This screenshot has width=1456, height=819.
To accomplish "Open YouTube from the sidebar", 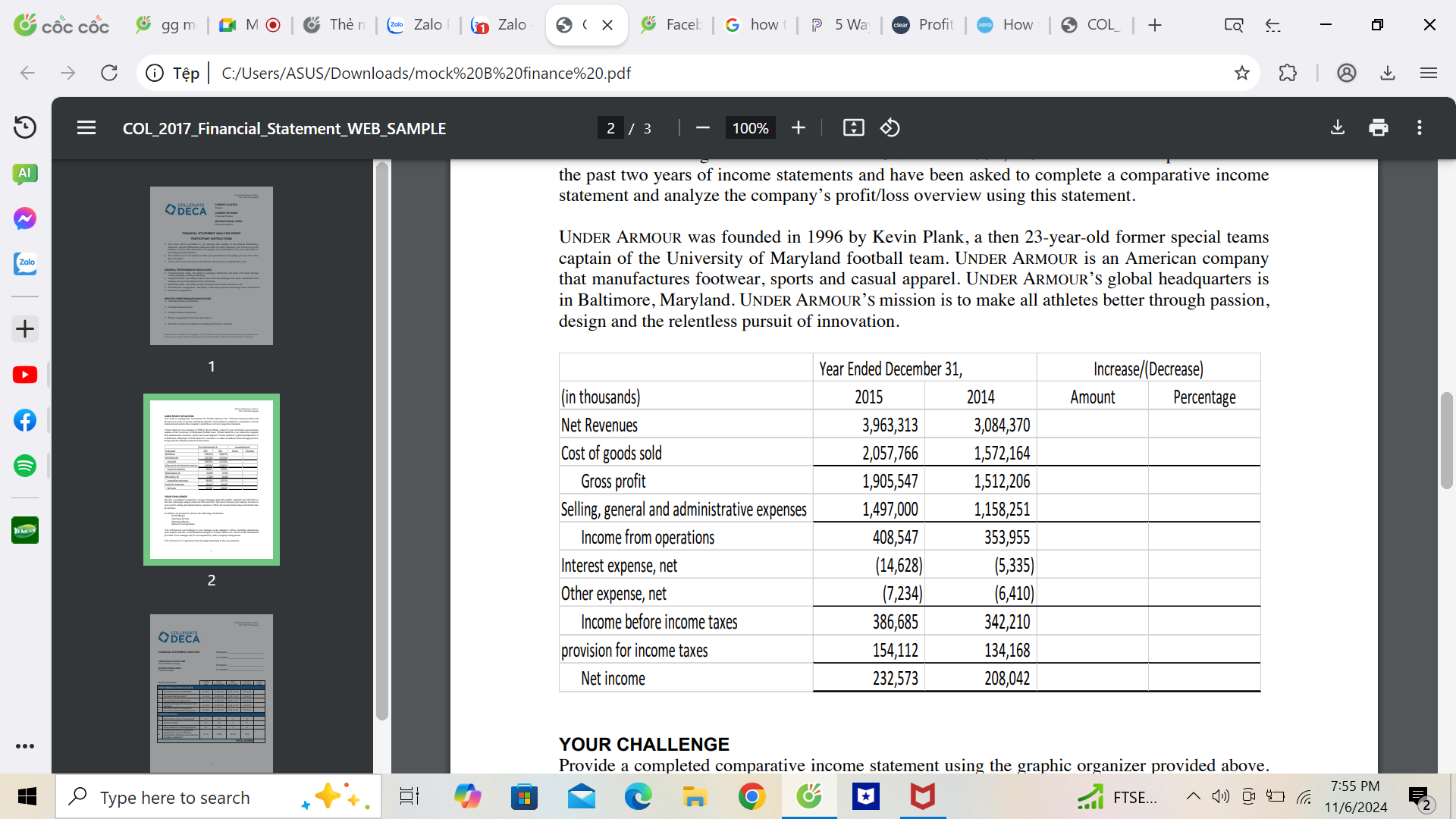I will (x=25, y=375).
